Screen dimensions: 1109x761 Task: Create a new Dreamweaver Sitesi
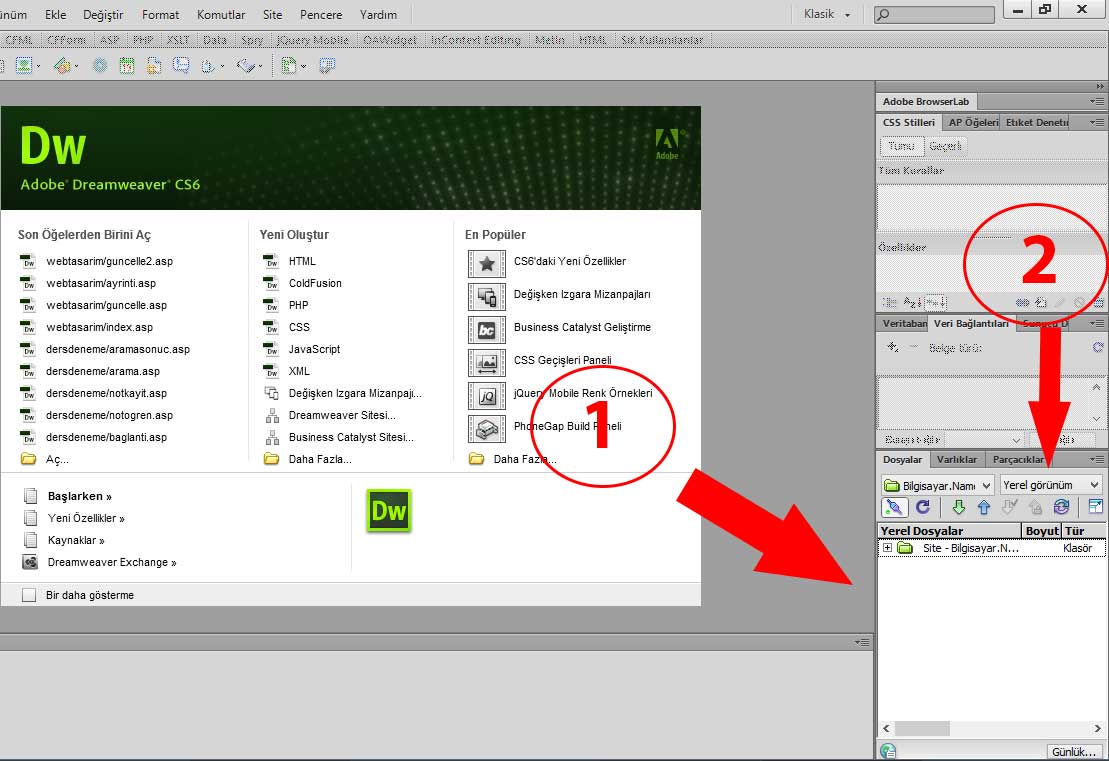click(342, 416)
